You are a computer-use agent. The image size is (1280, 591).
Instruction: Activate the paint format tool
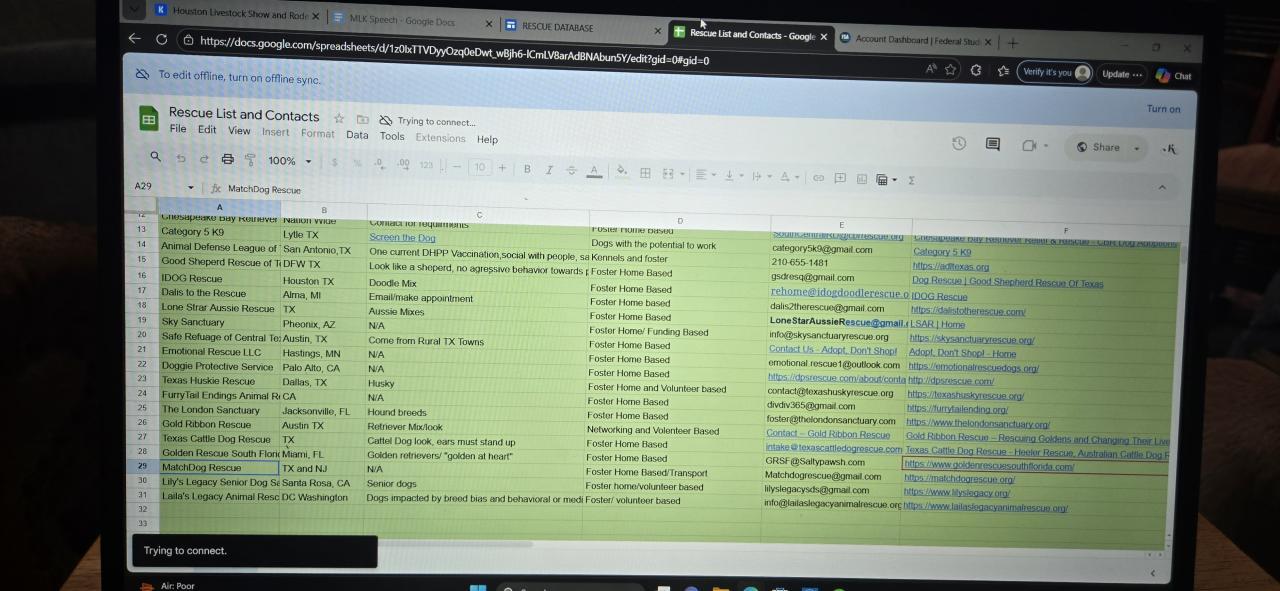click(x=250, y=160)
